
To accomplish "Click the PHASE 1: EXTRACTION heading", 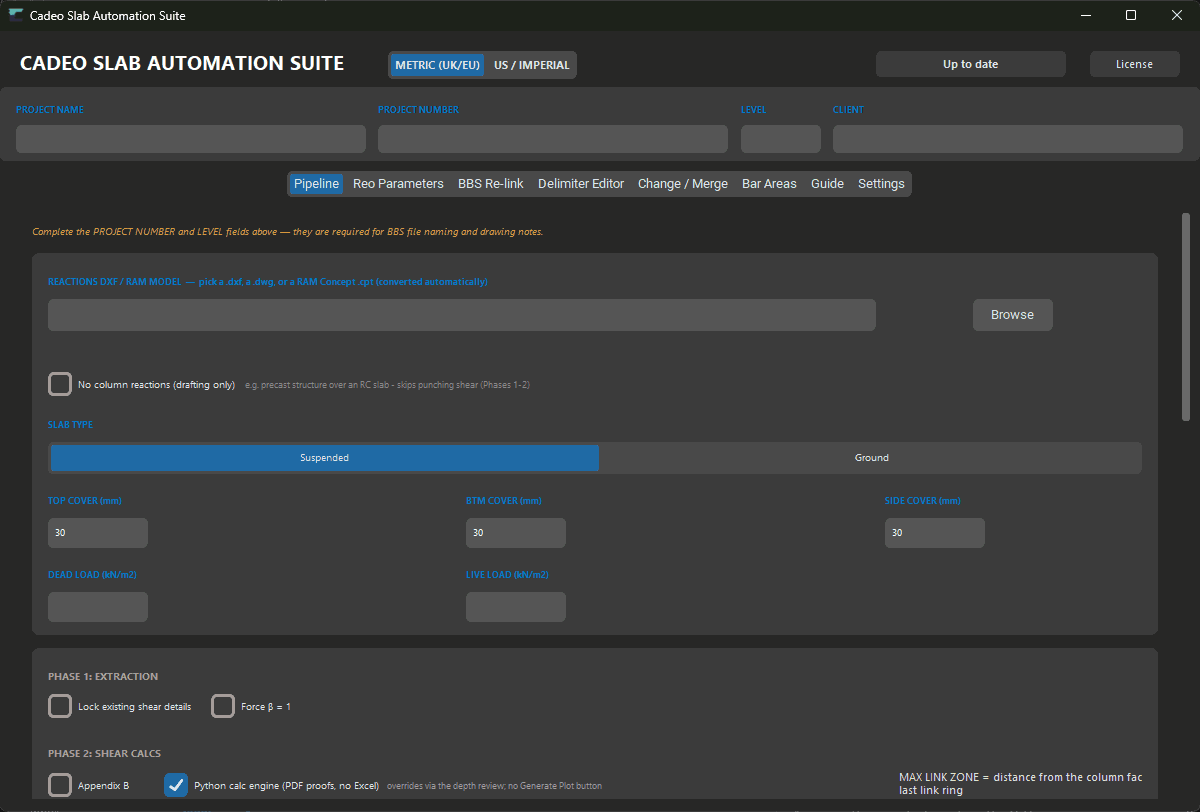I will (x=103, y=677).
